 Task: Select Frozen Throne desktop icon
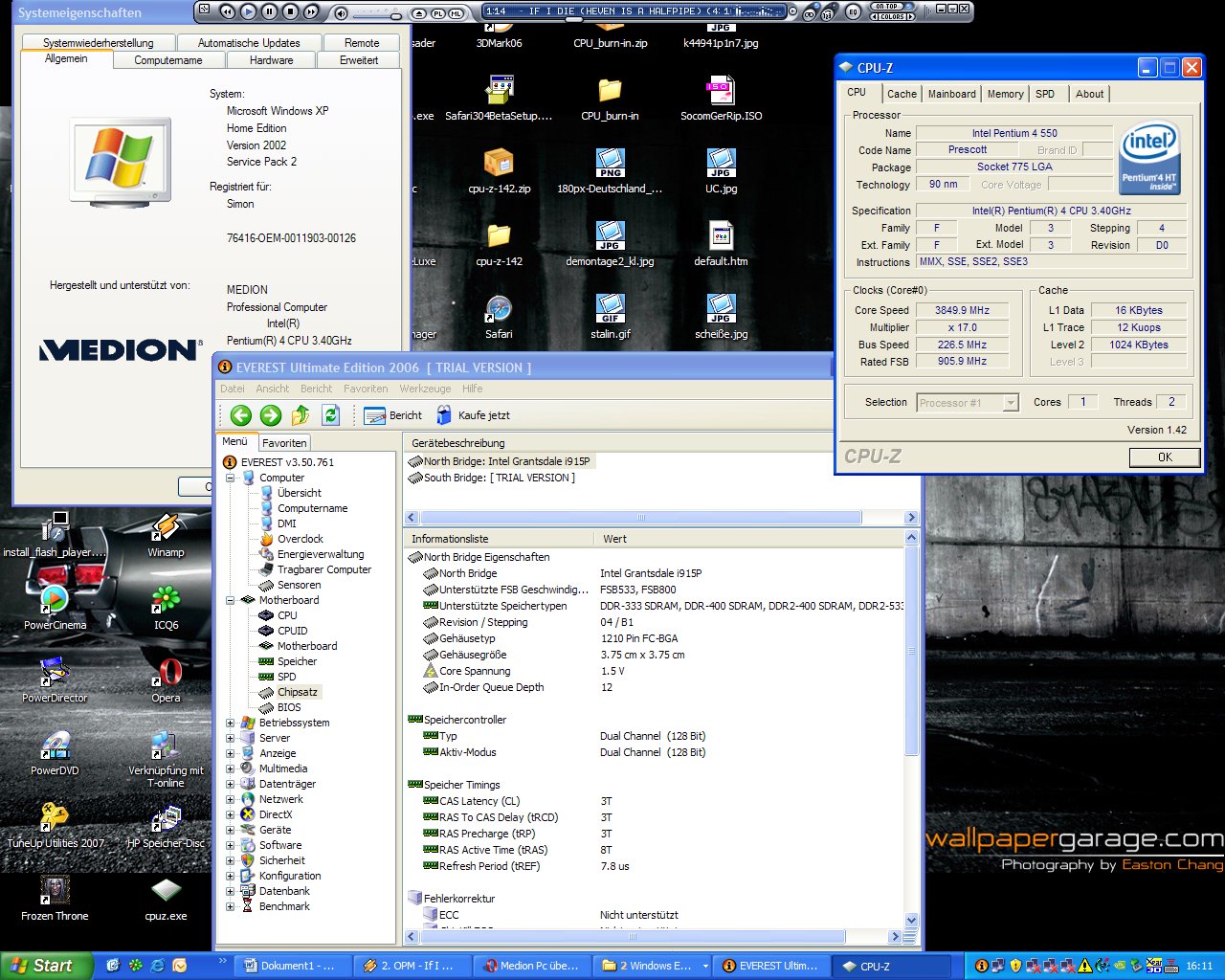pyautogui.click(x=55, y=898)
